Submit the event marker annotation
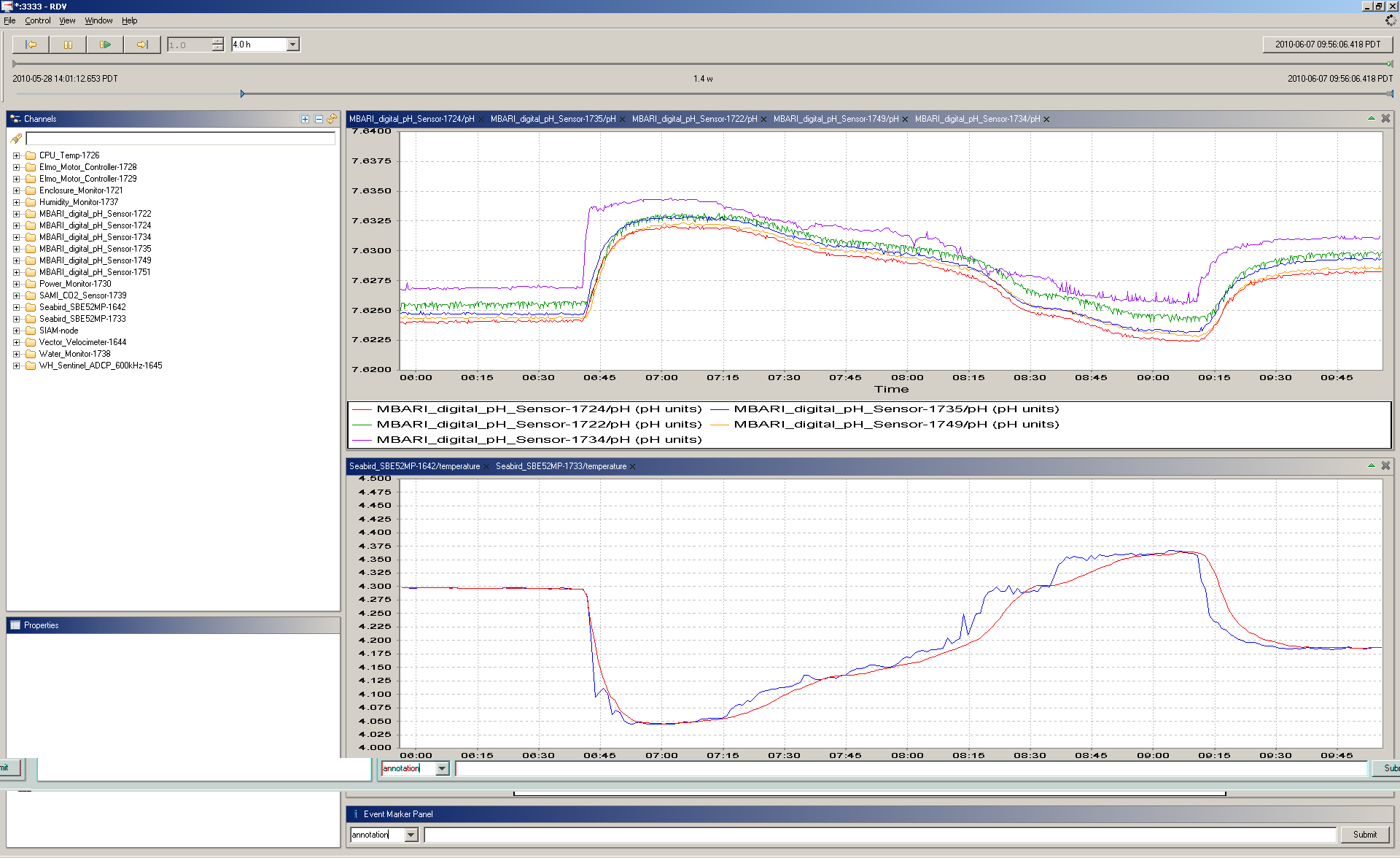Screen dimensions: 1400x858 (1365, 835)
